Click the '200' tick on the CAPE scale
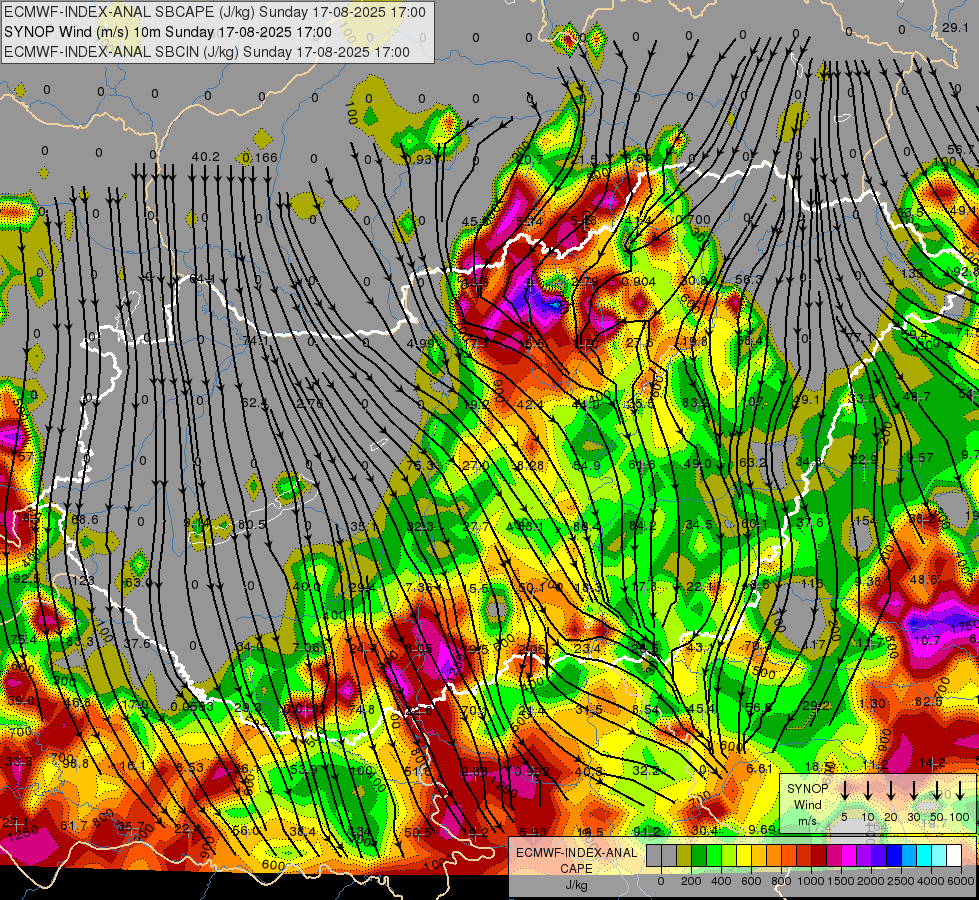This screenshot has height=900, width=979. point(691,881)
